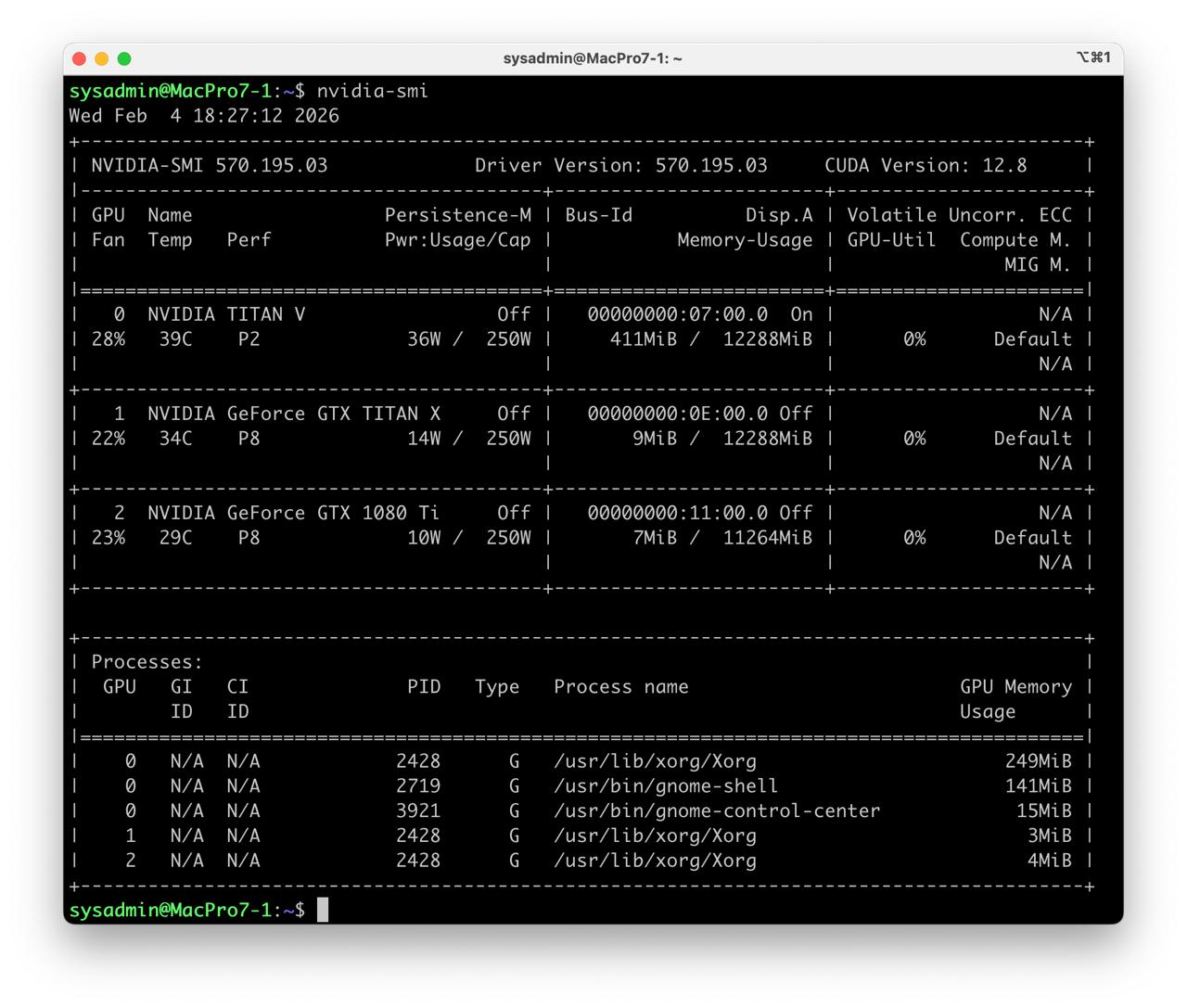The height and width of the screenshot is (1008, 1187).
Task: Click the typed nvidia-smi command text
Action: 372,91
